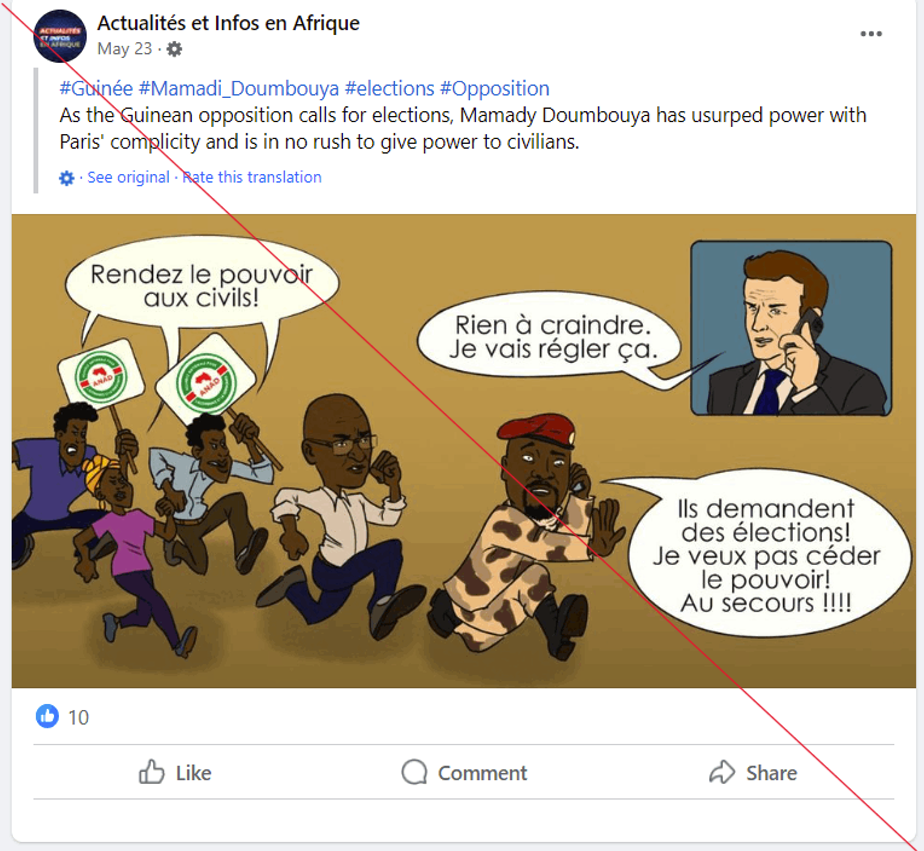This screenshot has height=851, width=924.
Task: View the reaction count of 10
Action: pos(78,717)
